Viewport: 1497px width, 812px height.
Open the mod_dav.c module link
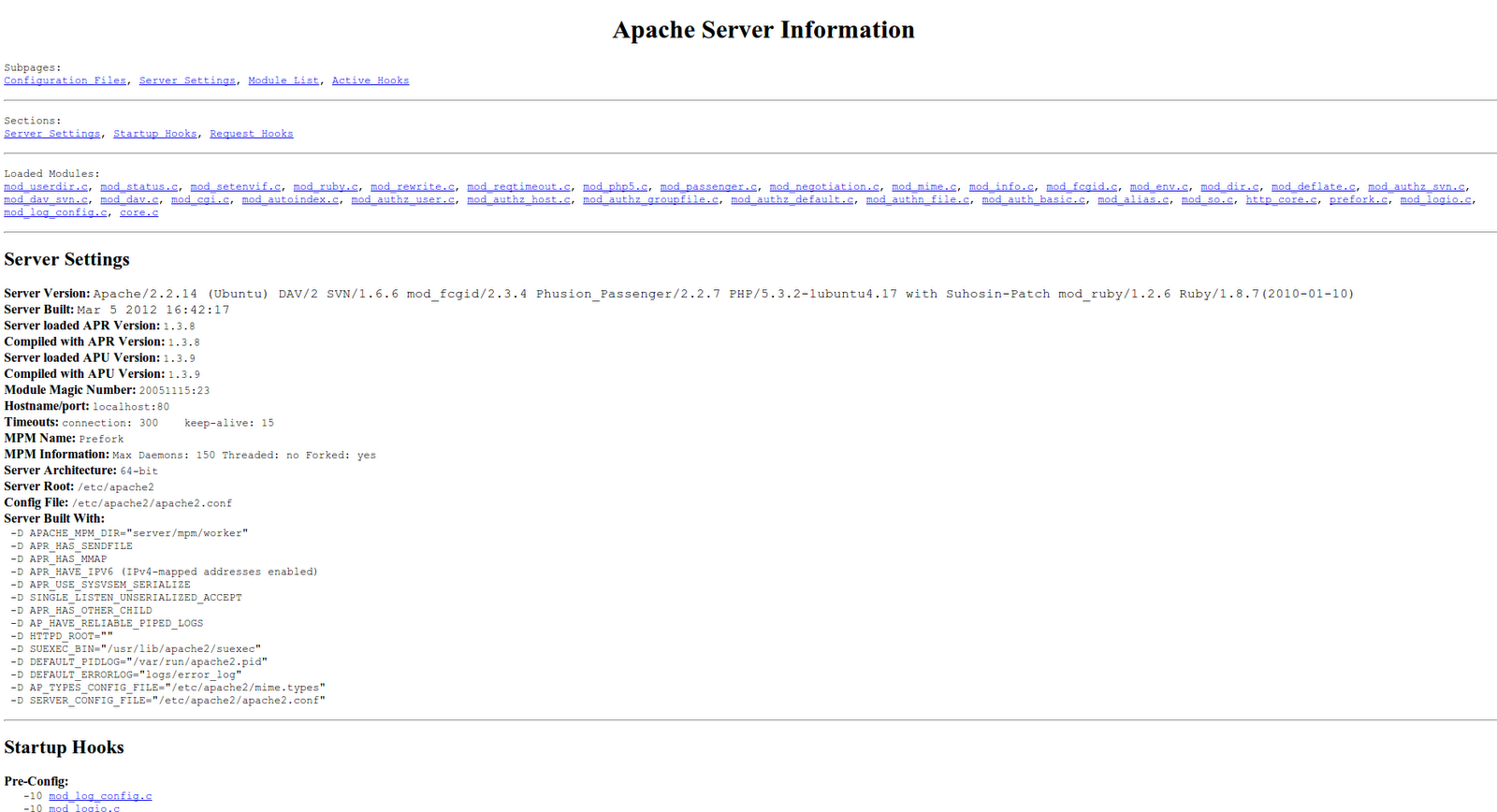(130, 200)
